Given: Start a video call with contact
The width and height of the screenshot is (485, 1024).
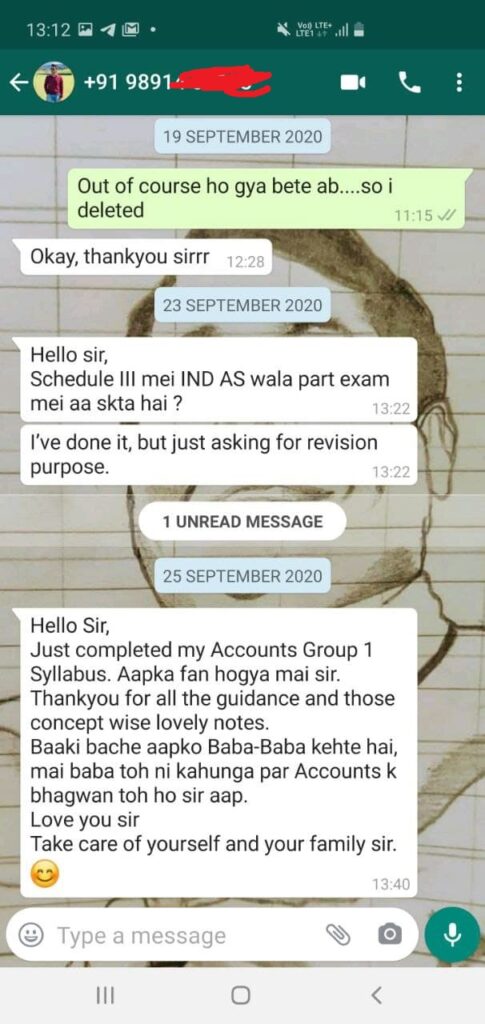Looking at the screenshot, I should tap(353, 82).
